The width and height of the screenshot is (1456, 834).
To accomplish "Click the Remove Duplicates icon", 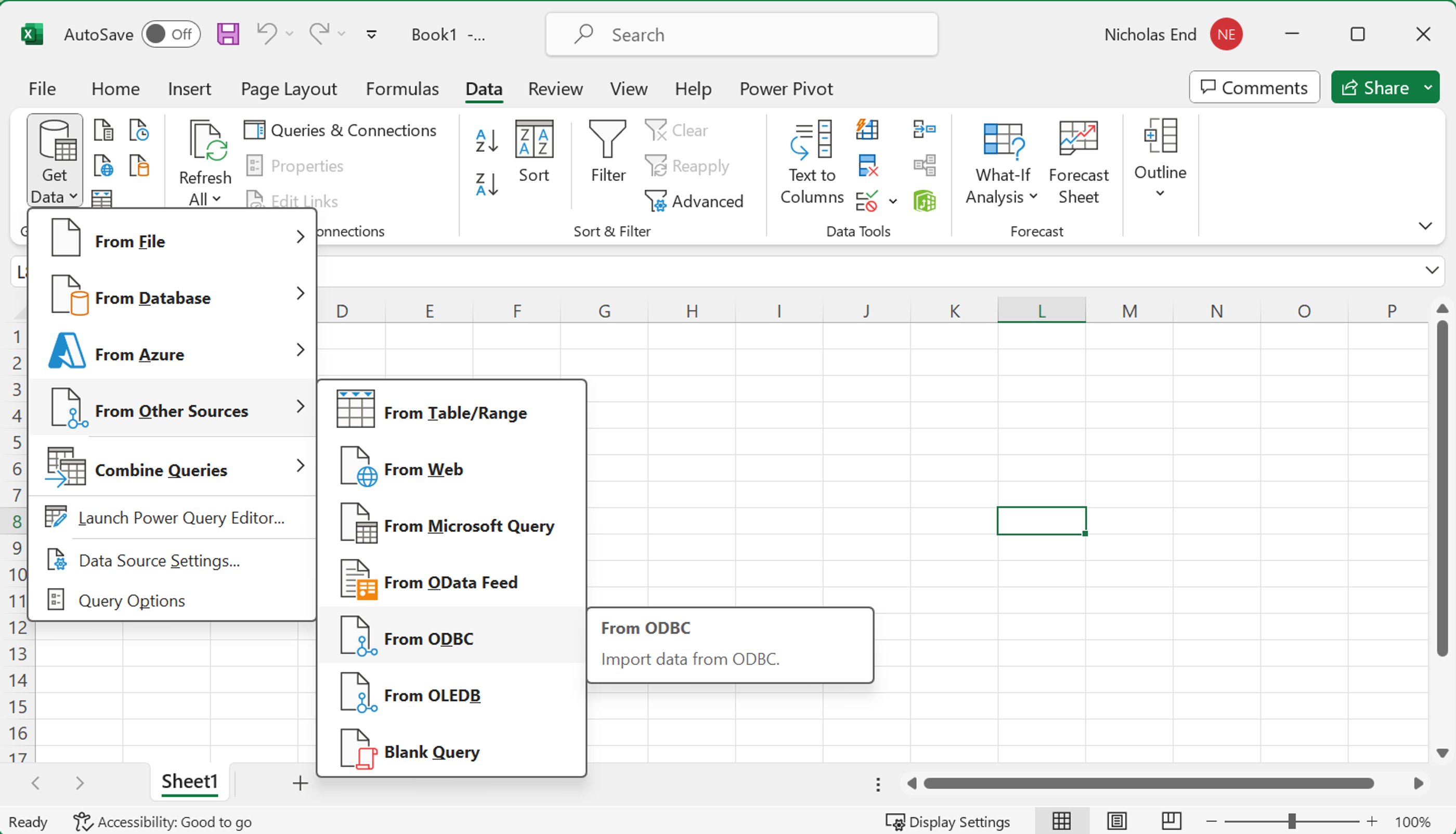I will (x=868, y=165).
